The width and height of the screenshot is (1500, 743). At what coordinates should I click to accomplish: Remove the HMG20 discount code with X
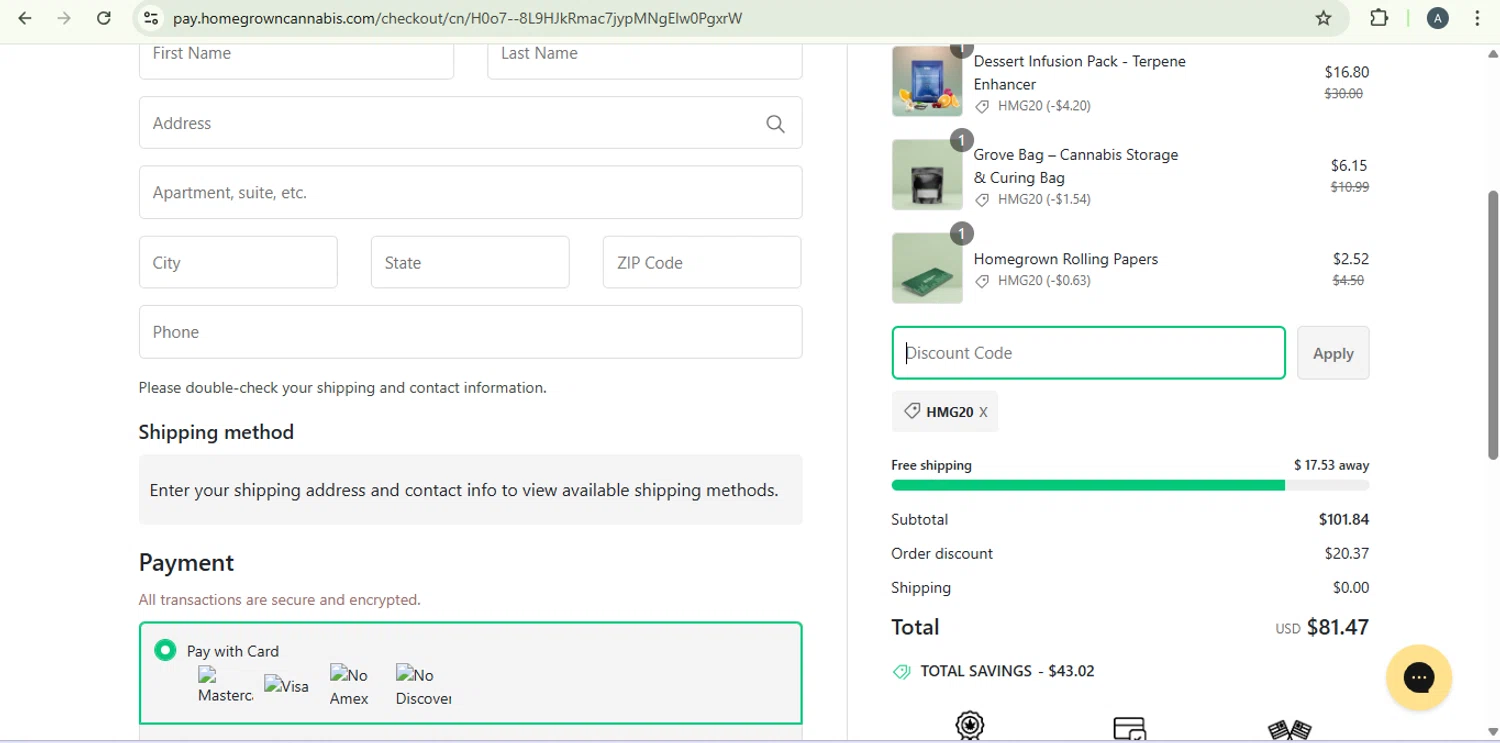983,412
